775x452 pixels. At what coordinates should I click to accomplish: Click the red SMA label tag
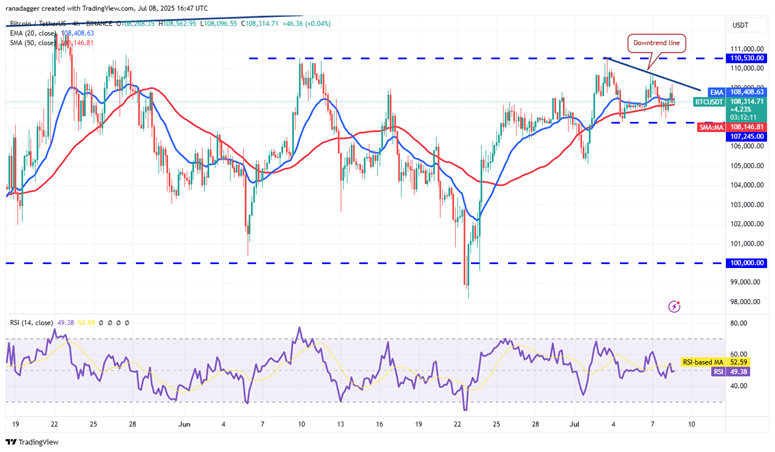tap(713, 128)
